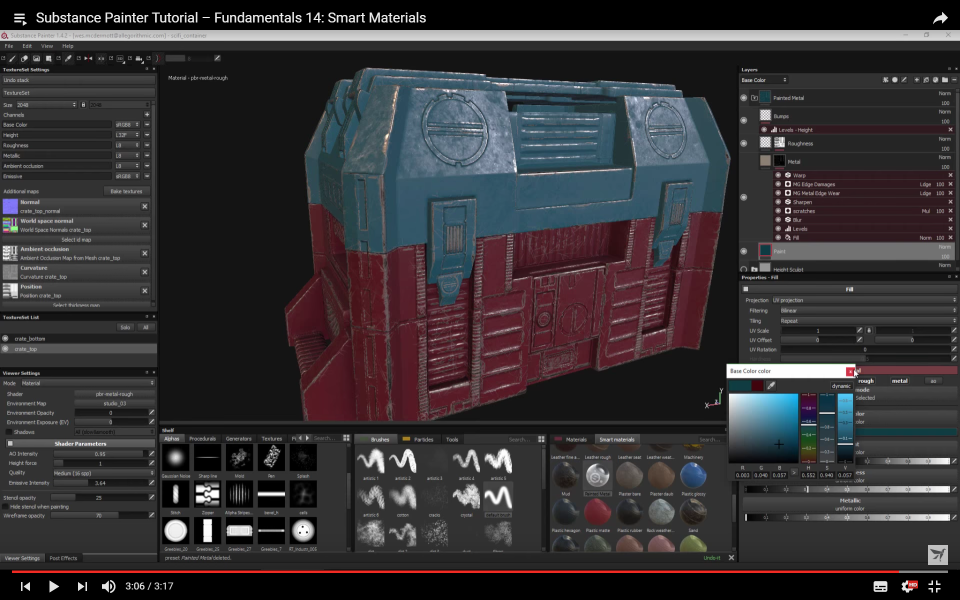Switch to Smart materials tab in shelf
Image resolution: width=960 pixels, height=600 pixels.
click(616, 439)
